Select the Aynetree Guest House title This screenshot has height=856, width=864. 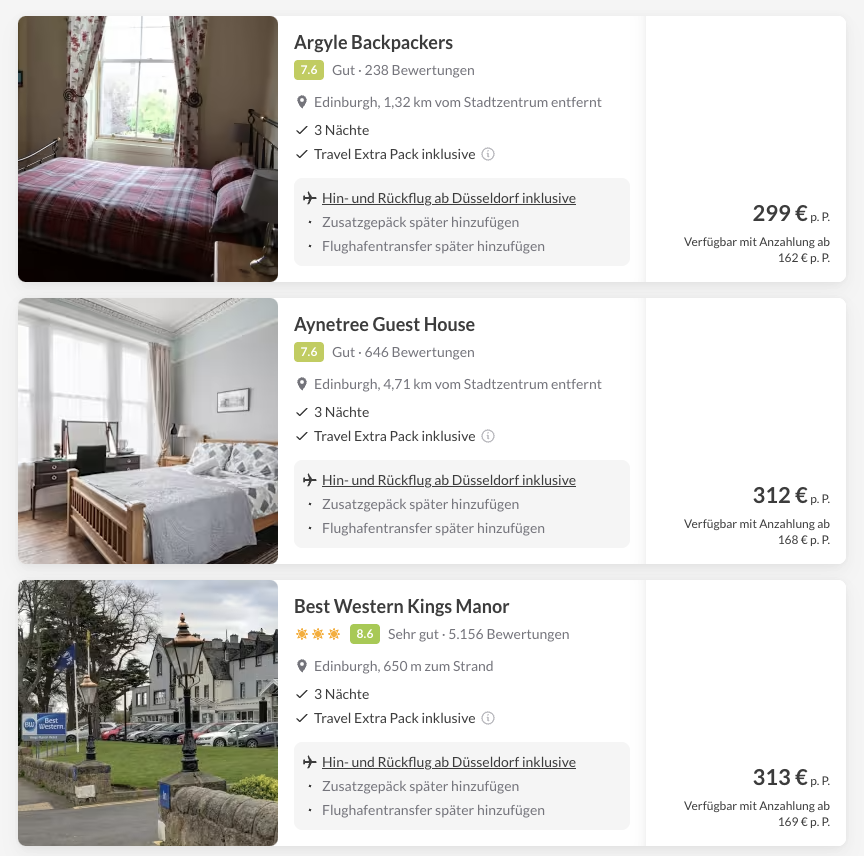(x=384, y=324)
